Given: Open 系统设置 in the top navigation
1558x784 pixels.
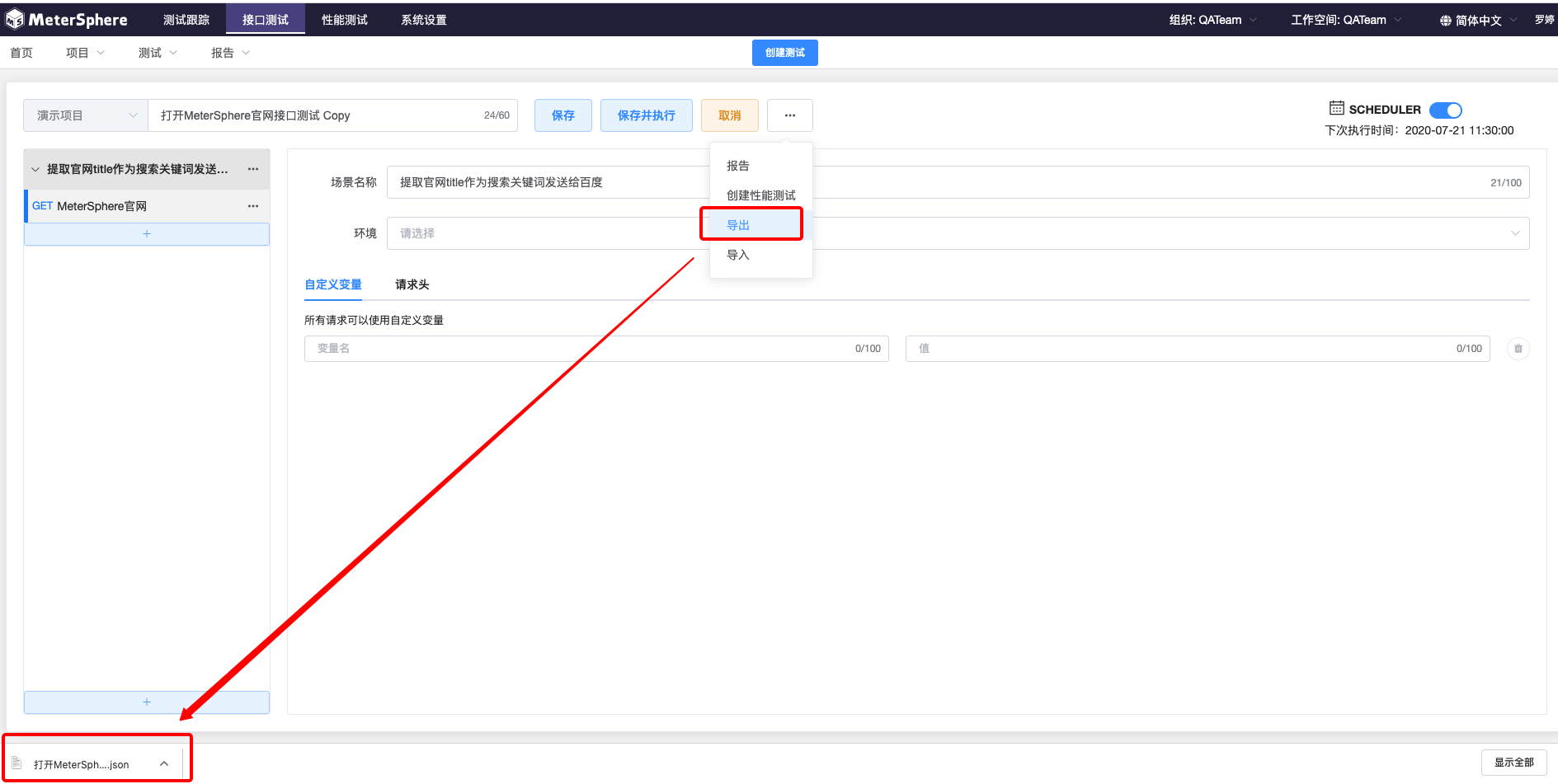Looking at the screenshot, I should 424,20.
